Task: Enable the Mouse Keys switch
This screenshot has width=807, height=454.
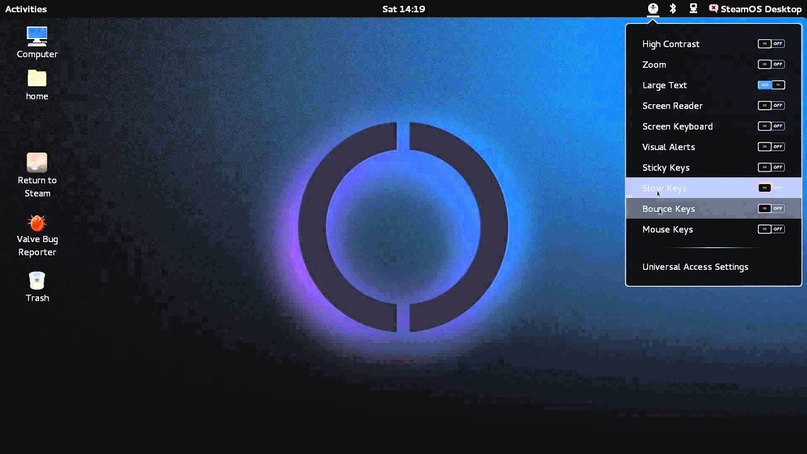Action: (x=771, y=229)
